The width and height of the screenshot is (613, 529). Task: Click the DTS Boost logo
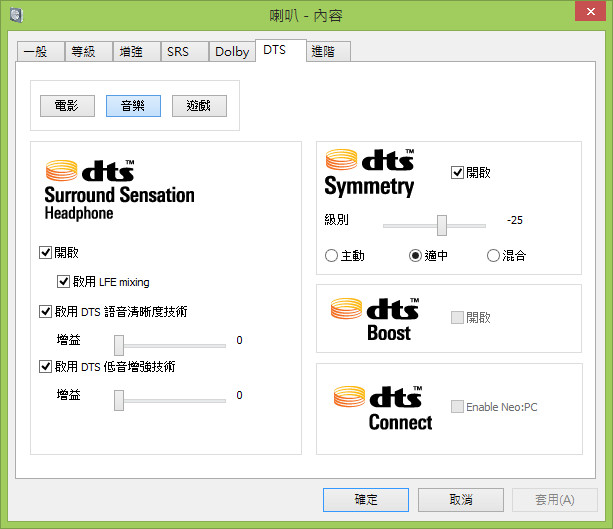point(375,319)
